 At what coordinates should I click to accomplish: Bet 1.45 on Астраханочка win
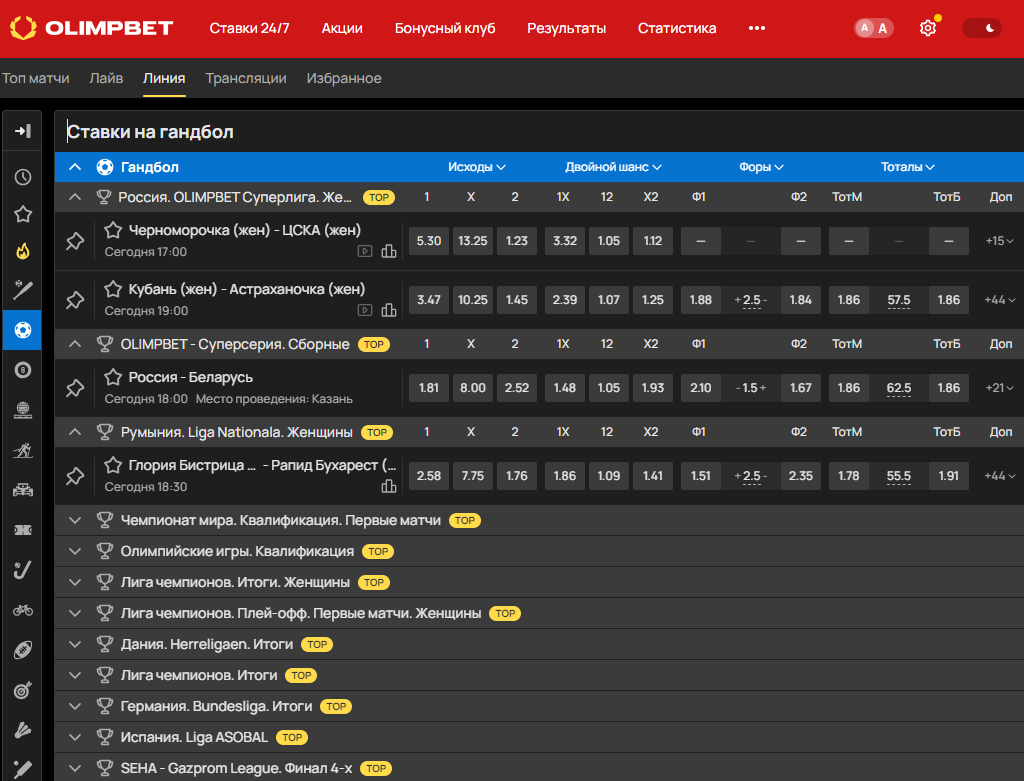pos(517,300)
